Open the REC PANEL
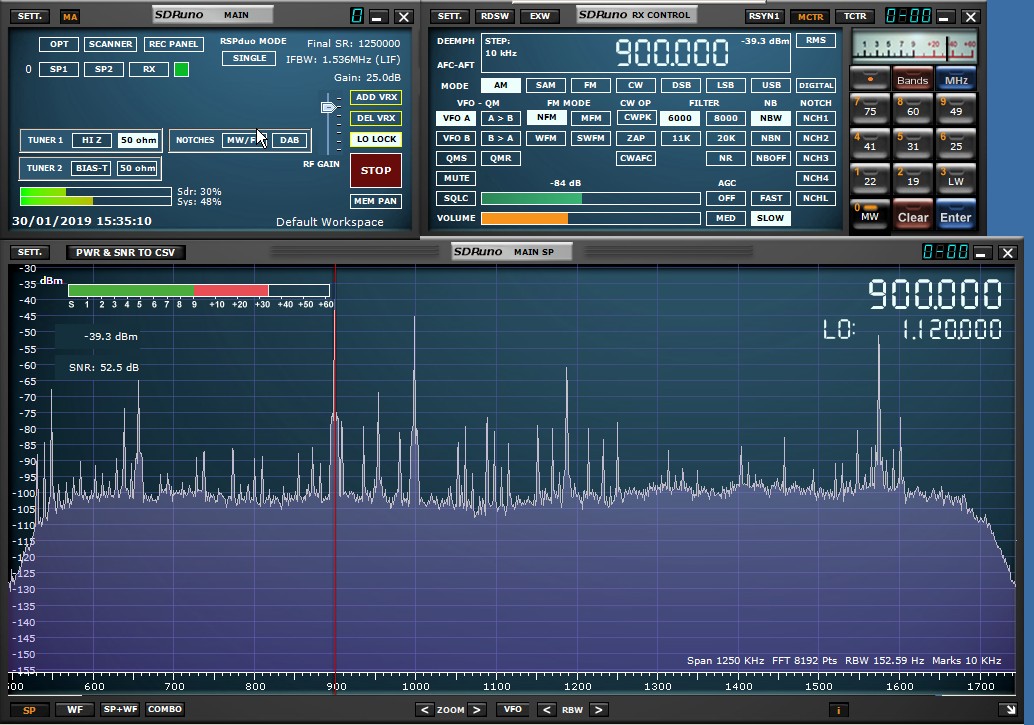Screen dimensions: 1034x725 [x=173, y=44]
